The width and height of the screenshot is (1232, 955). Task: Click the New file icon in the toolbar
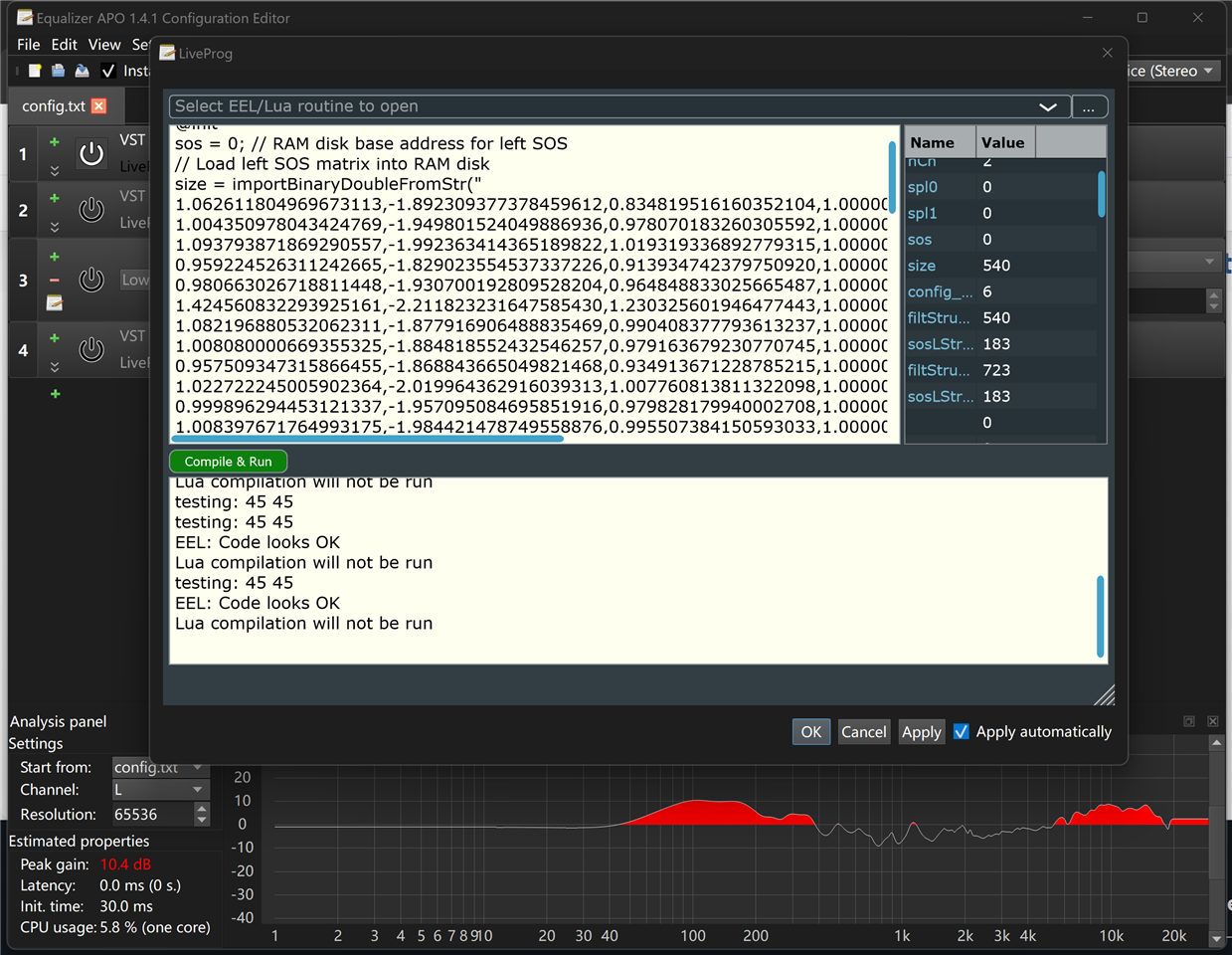coord(35,71)
